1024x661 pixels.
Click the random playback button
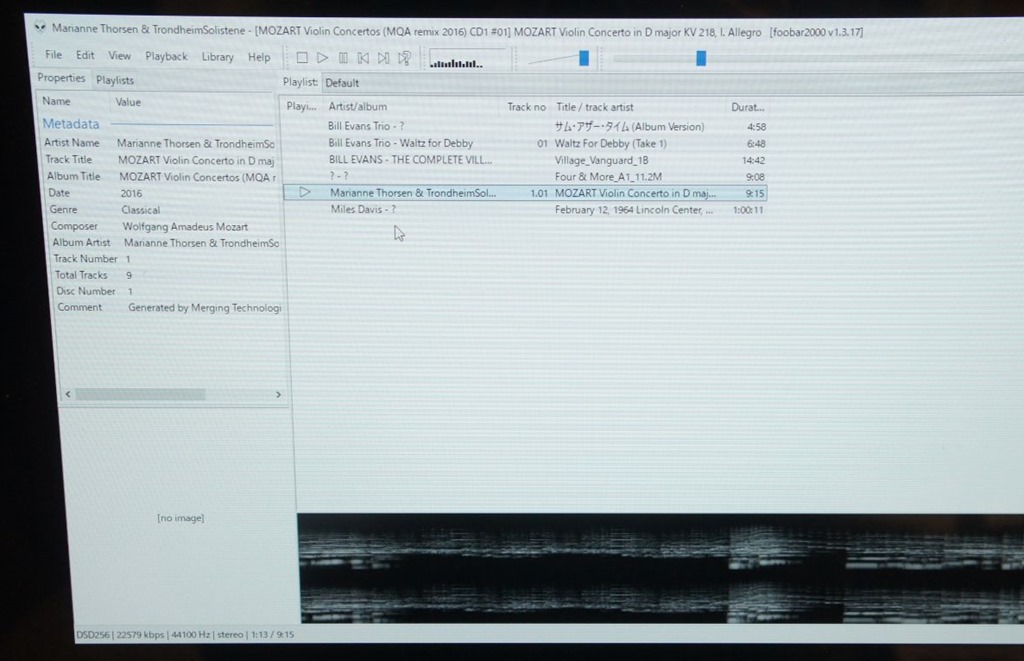404,59
